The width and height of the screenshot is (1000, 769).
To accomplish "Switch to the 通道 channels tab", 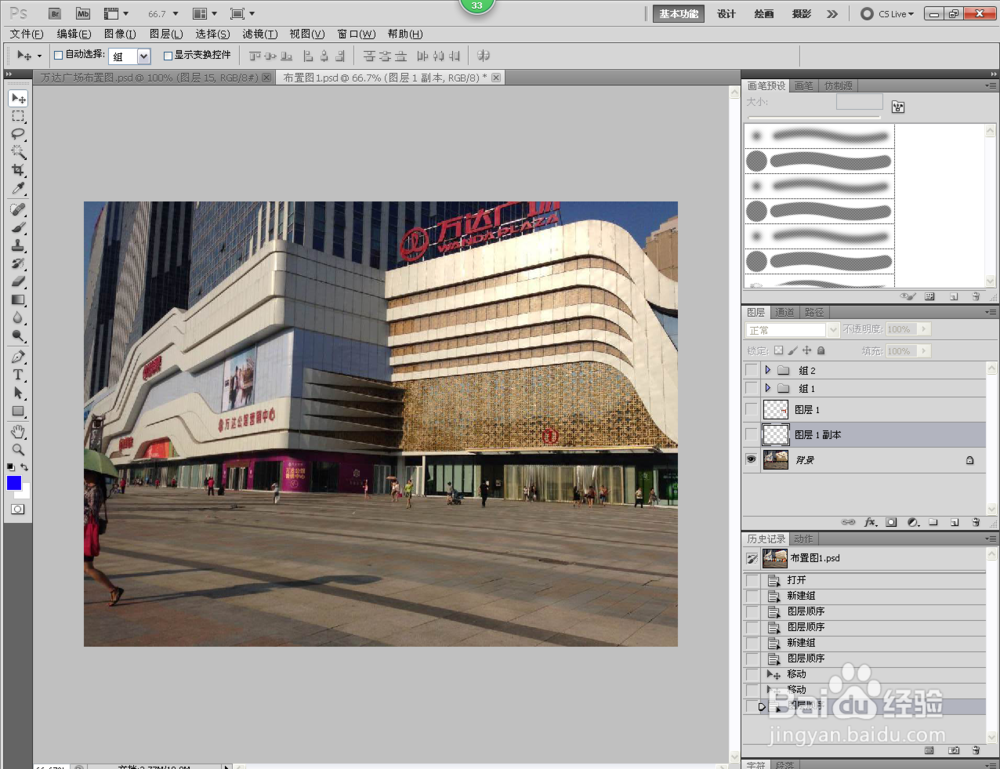I will coord(784,312).
